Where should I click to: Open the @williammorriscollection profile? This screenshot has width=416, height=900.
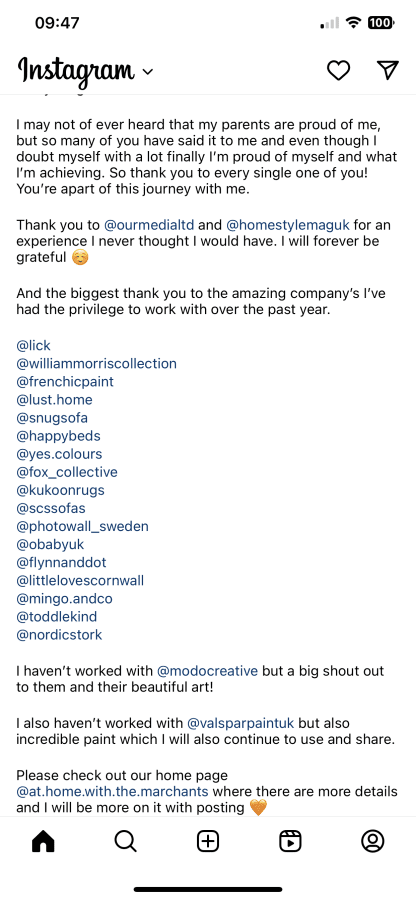(x=96, y=363)
